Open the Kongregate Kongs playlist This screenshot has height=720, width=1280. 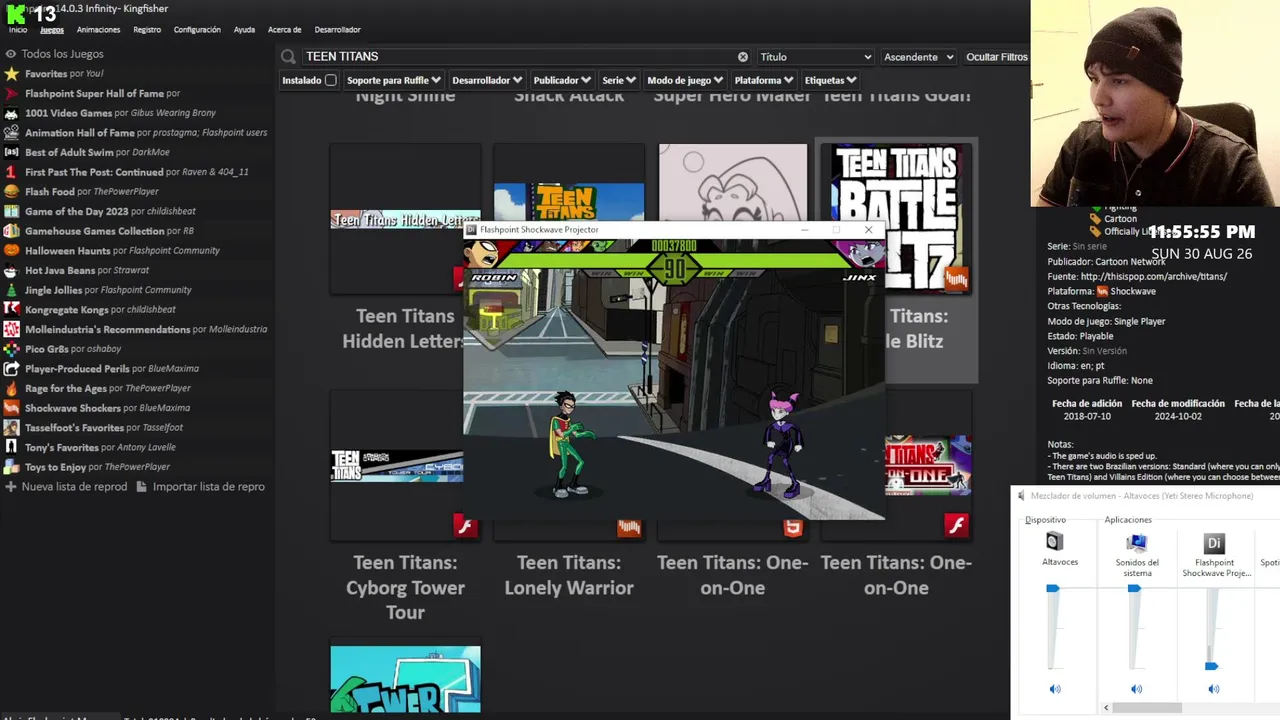(x=101, y=310)
